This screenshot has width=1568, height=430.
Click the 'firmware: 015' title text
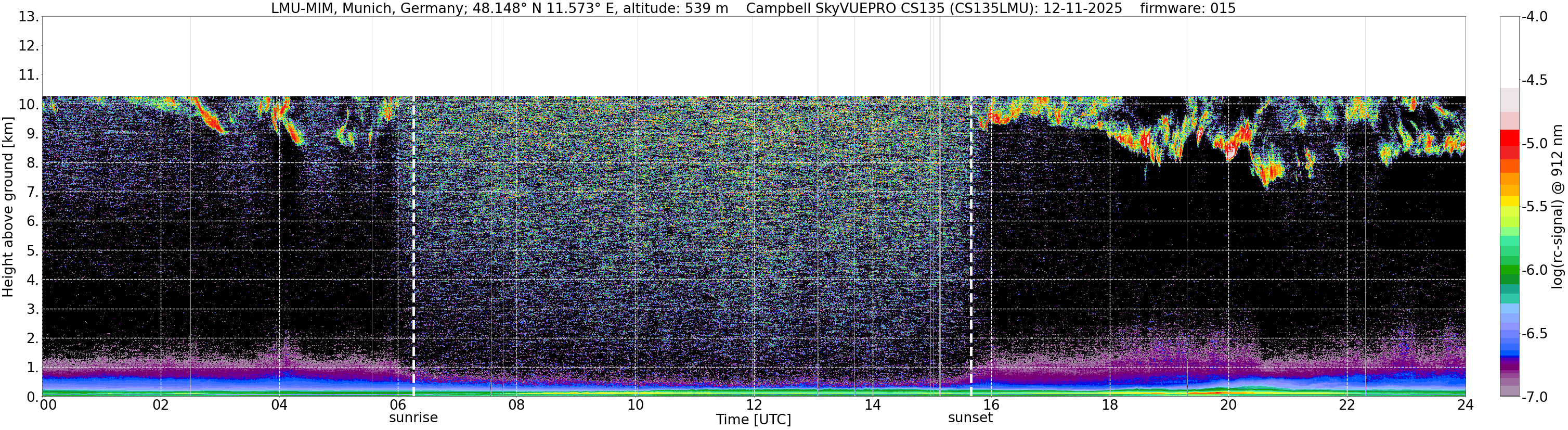1187,8
